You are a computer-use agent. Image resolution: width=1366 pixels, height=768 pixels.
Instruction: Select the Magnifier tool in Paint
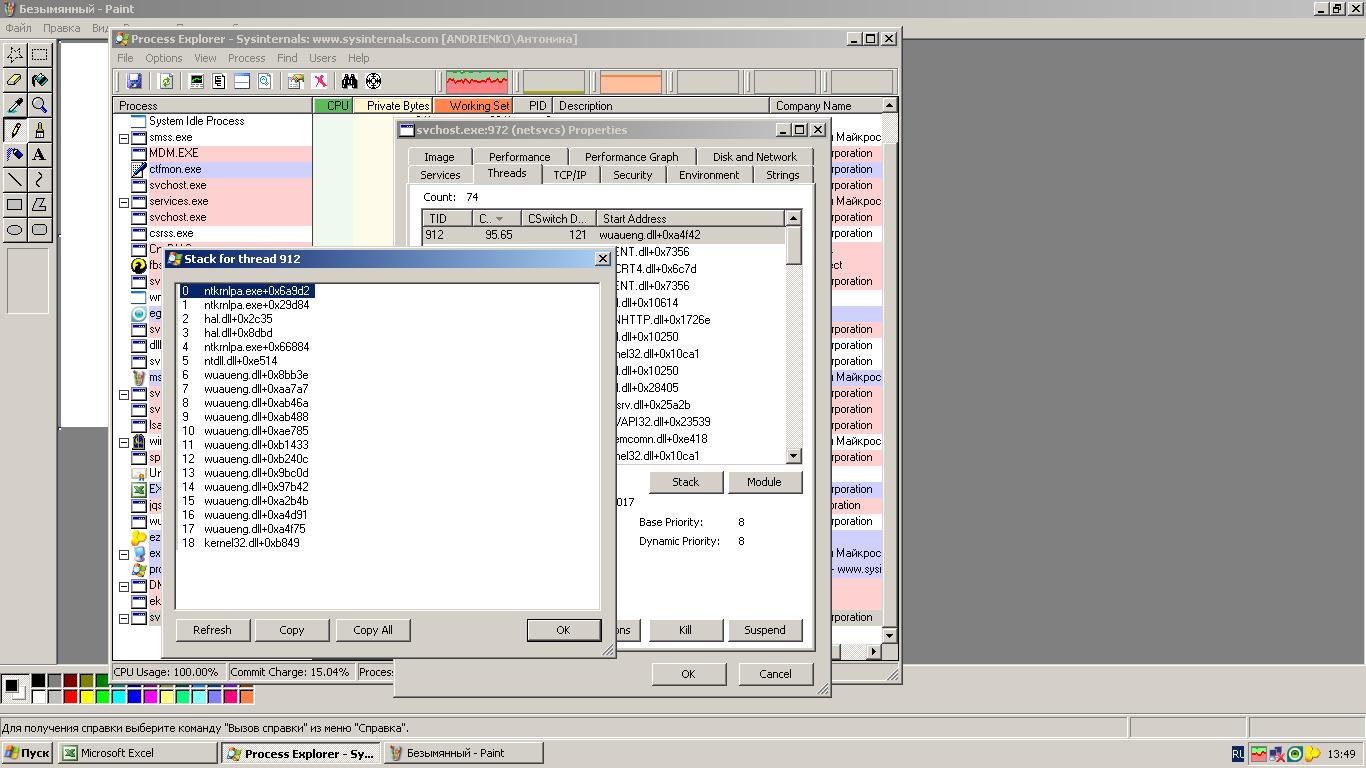39,105
